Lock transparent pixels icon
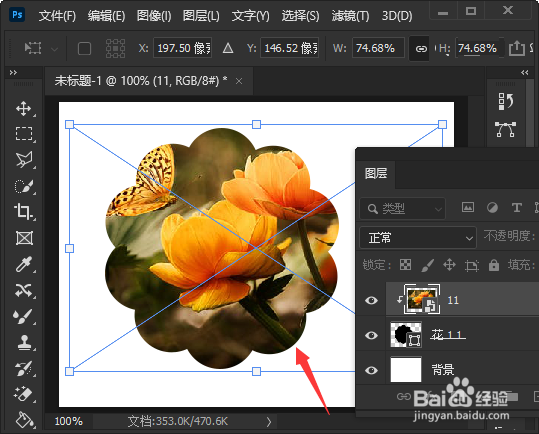 405,265
